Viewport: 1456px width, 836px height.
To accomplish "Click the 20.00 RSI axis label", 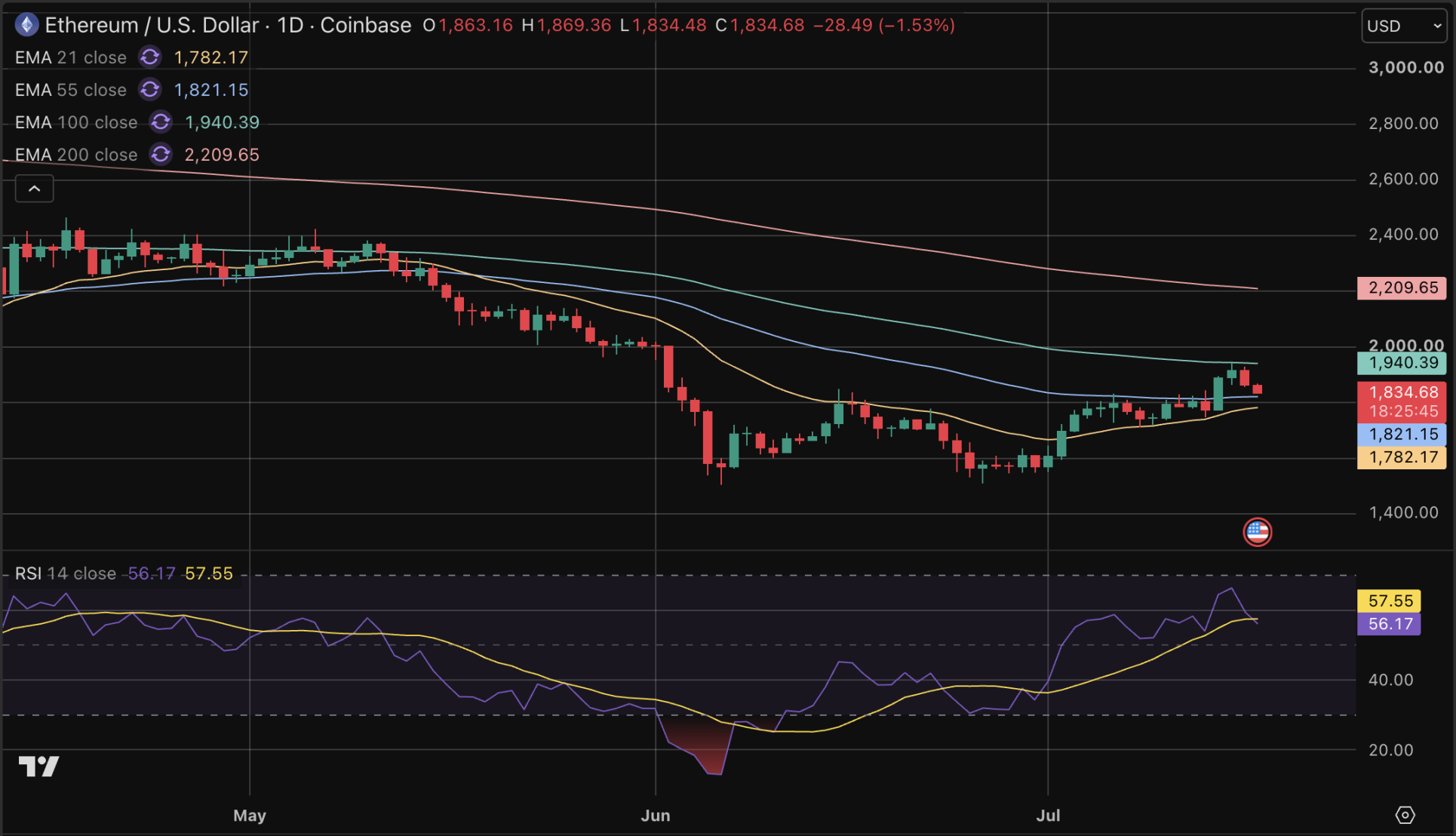I will pyautogui.click(x=1390, y=750).
